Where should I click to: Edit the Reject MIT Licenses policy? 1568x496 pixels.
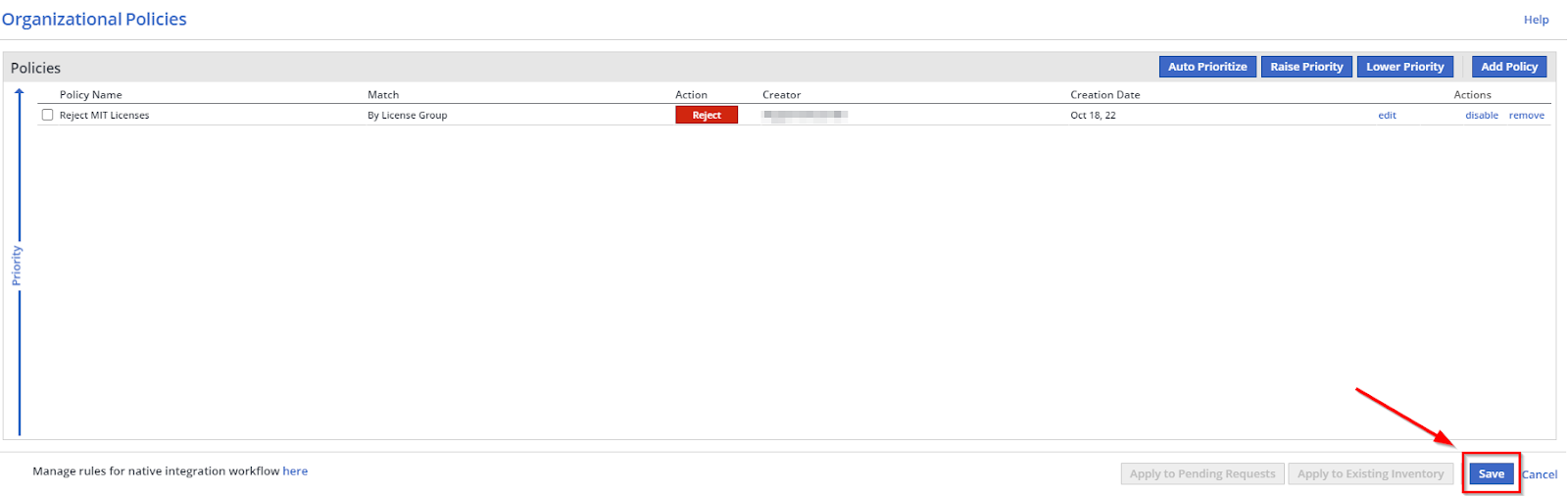click(1387, 116)
